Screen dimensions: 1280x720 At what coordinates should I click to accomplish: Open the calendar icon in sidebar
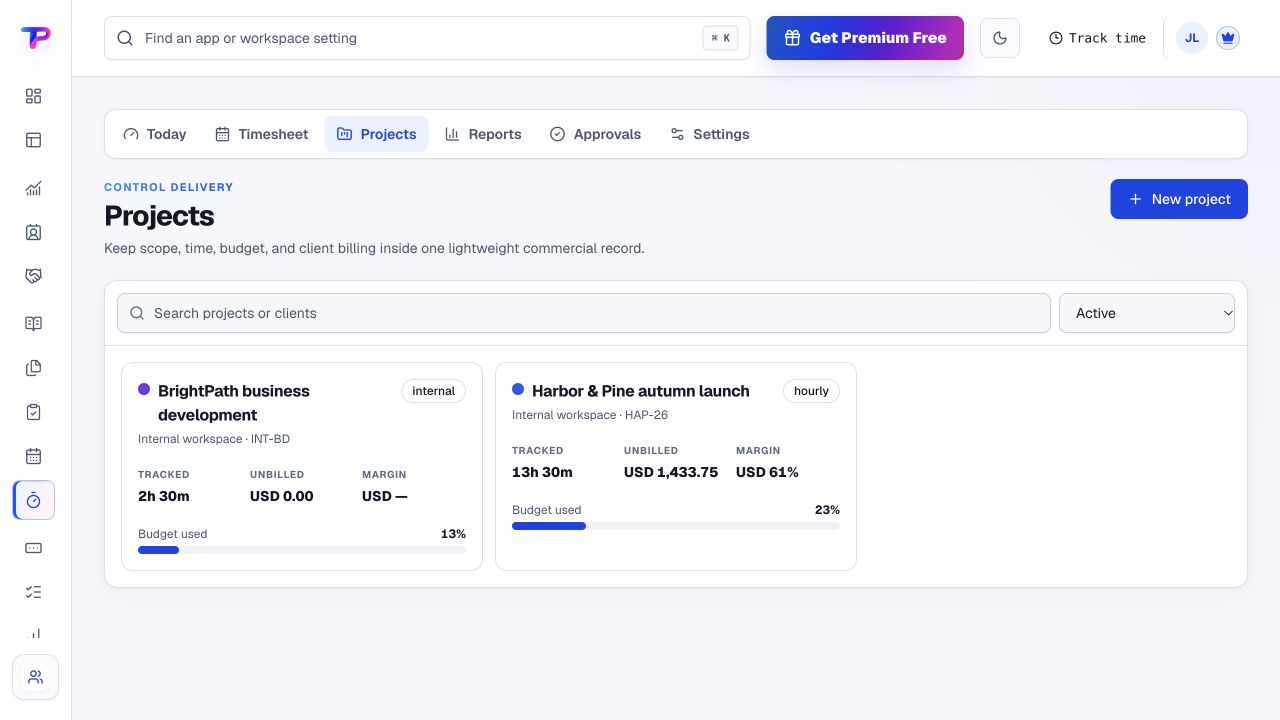tap(33, 456)
